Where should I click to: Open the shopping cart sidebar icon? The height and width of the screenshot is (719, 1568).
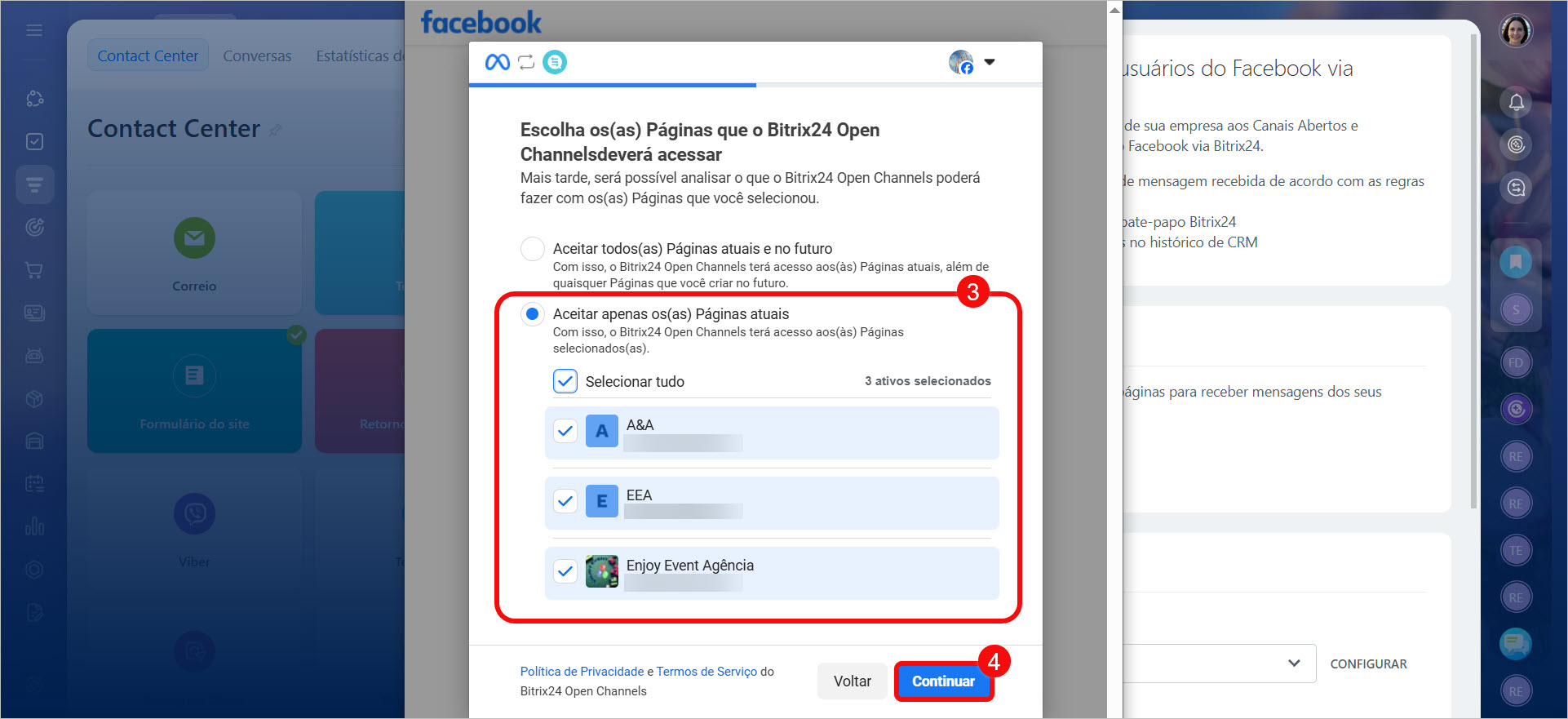tap(34, 270)
